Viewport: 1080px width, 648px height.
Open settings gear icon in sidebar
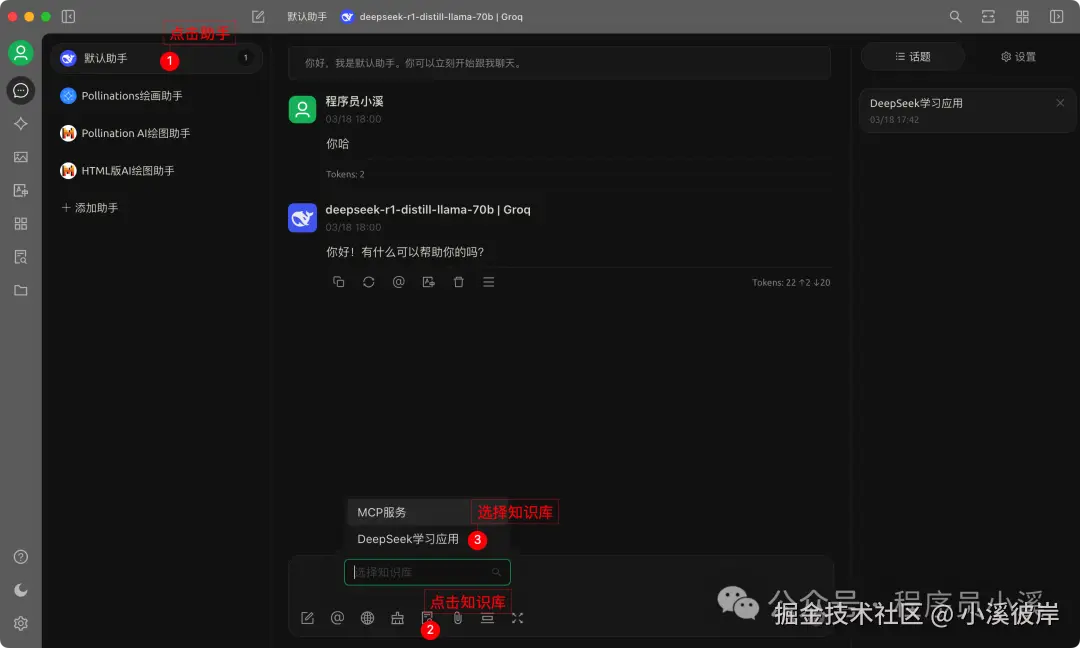click(21, 623)
